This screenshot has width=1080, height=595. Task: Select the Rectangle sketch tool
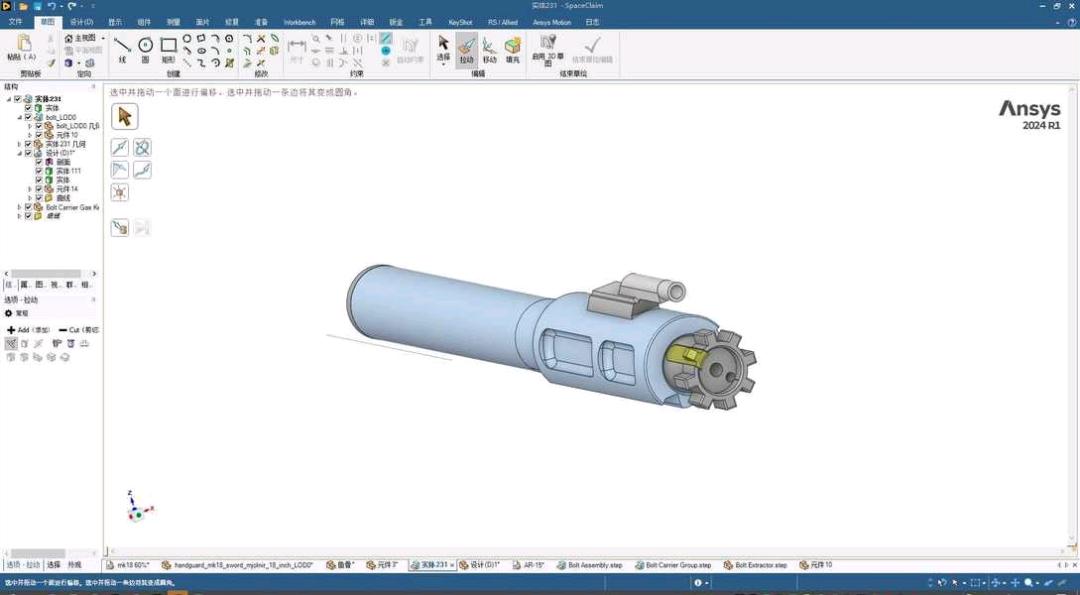tap(168, 48)
